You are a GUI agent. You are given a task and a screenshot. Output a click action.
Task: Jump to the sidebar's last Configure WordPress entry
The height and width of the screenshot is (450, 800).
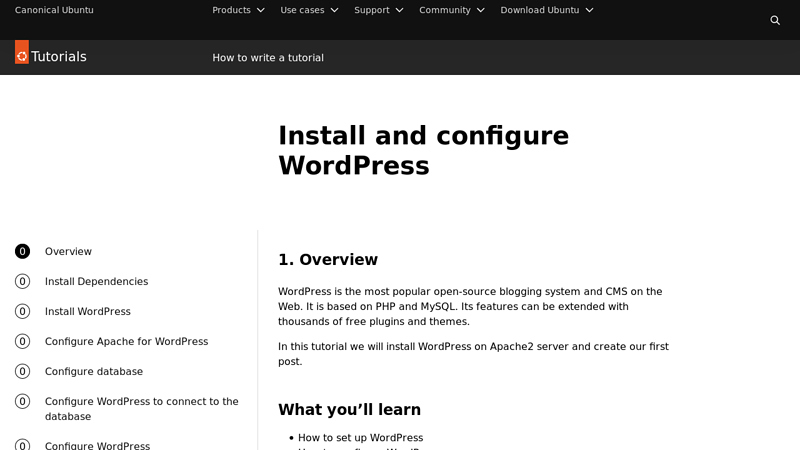97,445
